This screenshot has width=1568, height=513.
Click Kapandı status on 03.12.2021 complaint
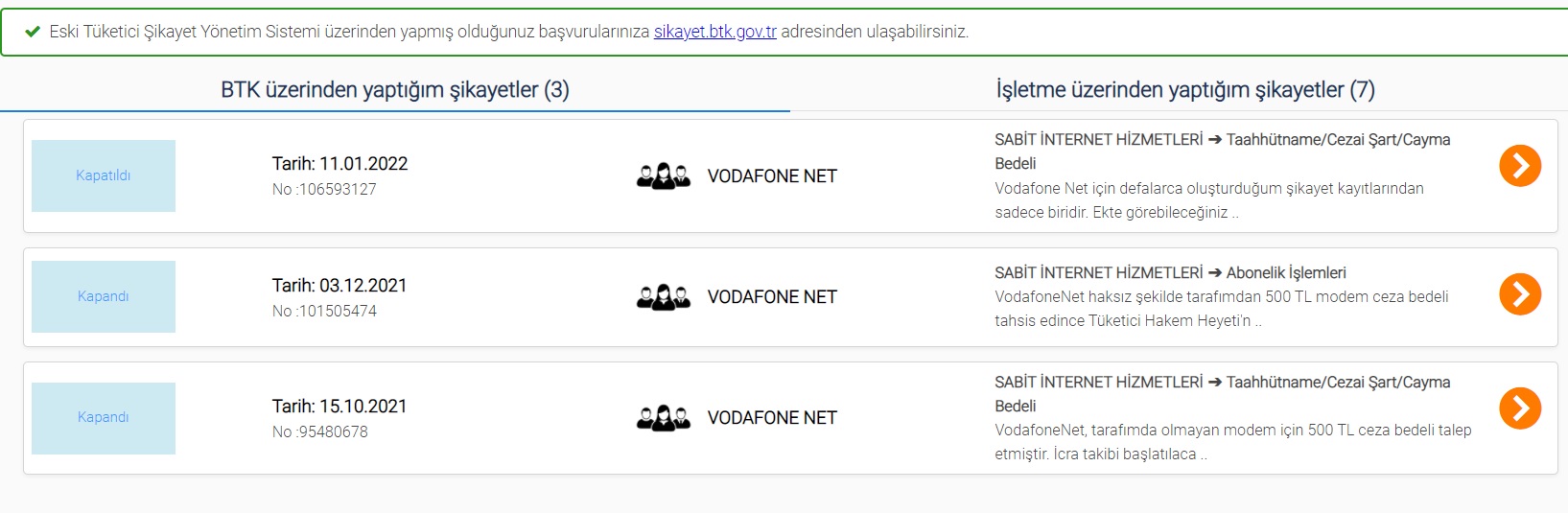pos(104,296)
